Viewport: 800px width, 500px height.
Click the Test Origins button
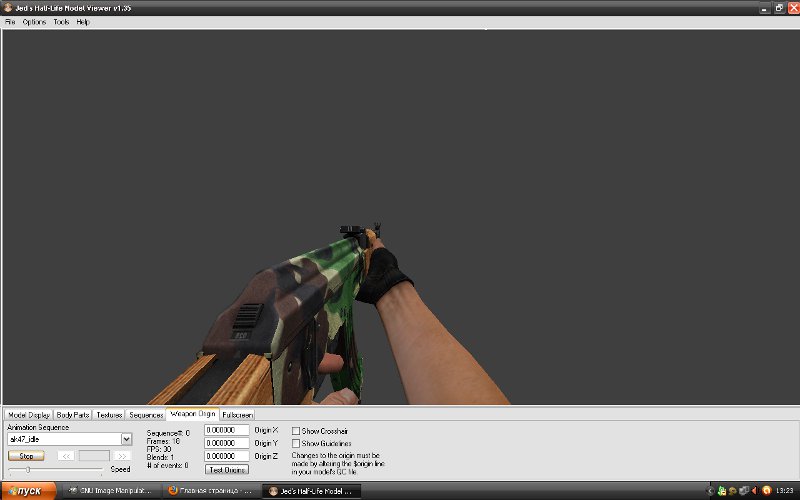pyautogui.click(x=227, y=469)
